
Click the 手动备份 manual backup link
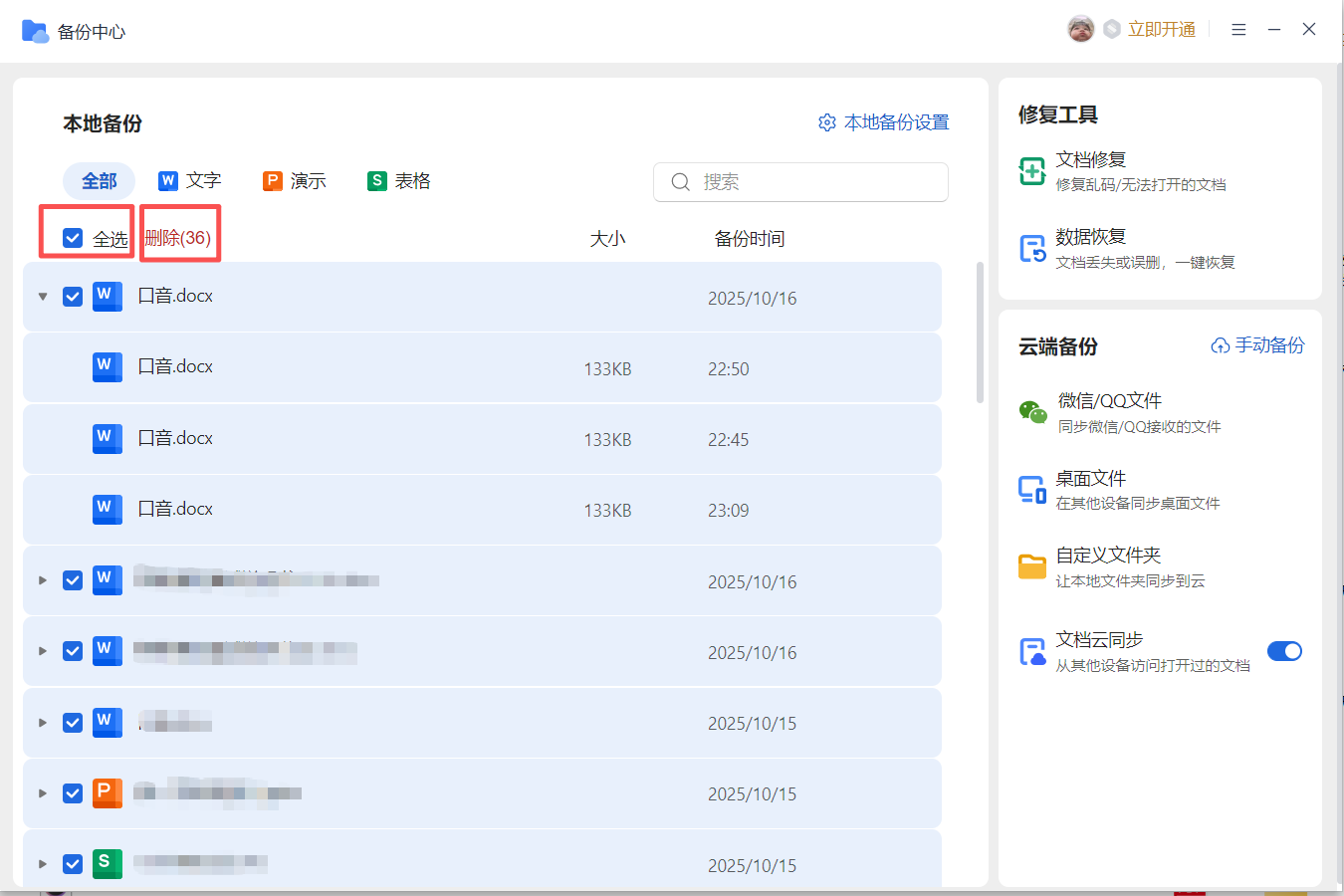pos(1257,345)
